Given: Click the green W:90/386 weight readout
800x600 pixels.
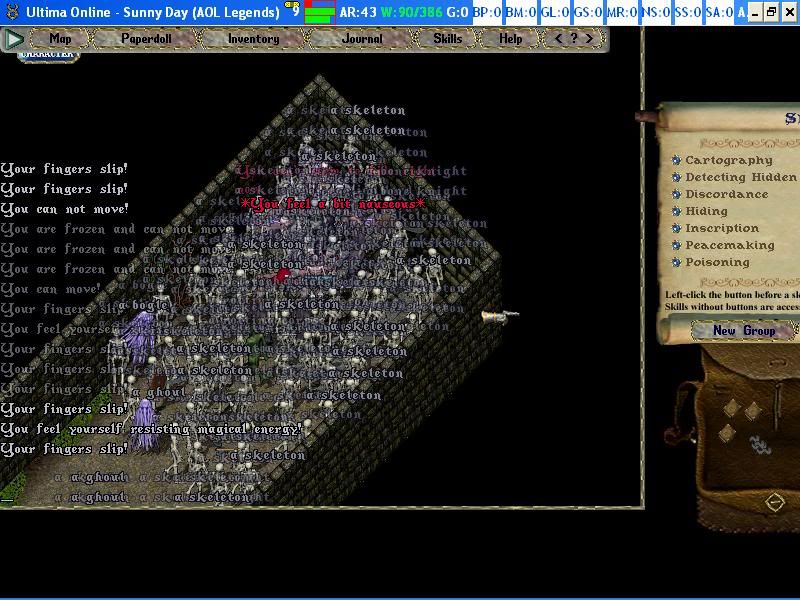Looking at the screenshot, I should coord(411,12).
